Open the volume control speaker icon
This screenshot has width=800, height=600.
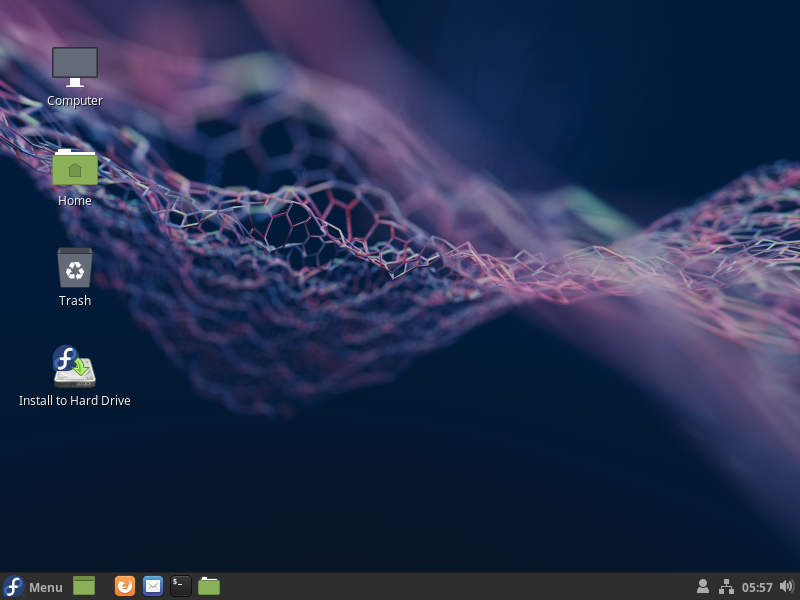pos(786,586)
